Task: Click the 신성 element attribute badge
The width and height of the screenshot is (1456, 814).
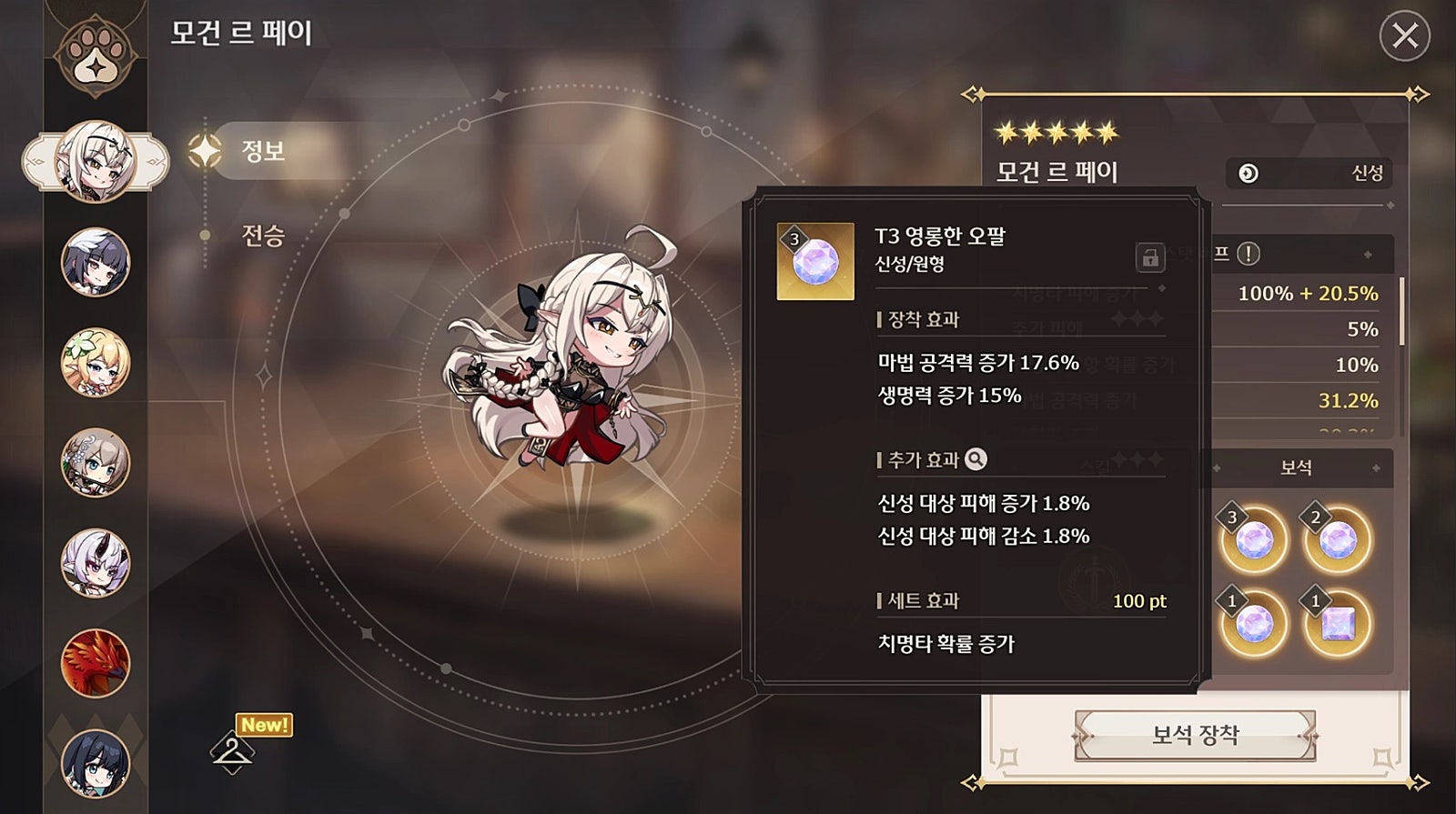Action: click(1309, 173)
